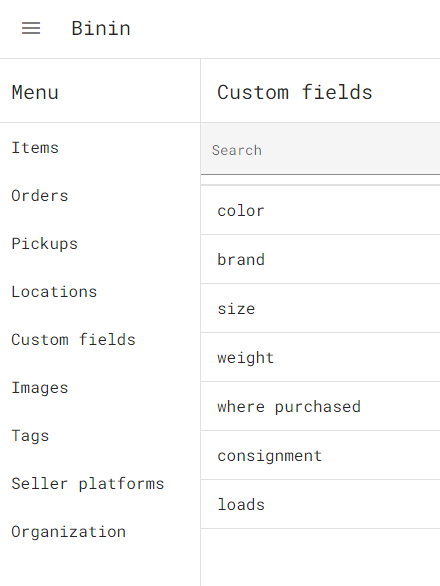Click the Custom fields page heading
The width and height of the screenshot is (440, 586).
[295, 92]
